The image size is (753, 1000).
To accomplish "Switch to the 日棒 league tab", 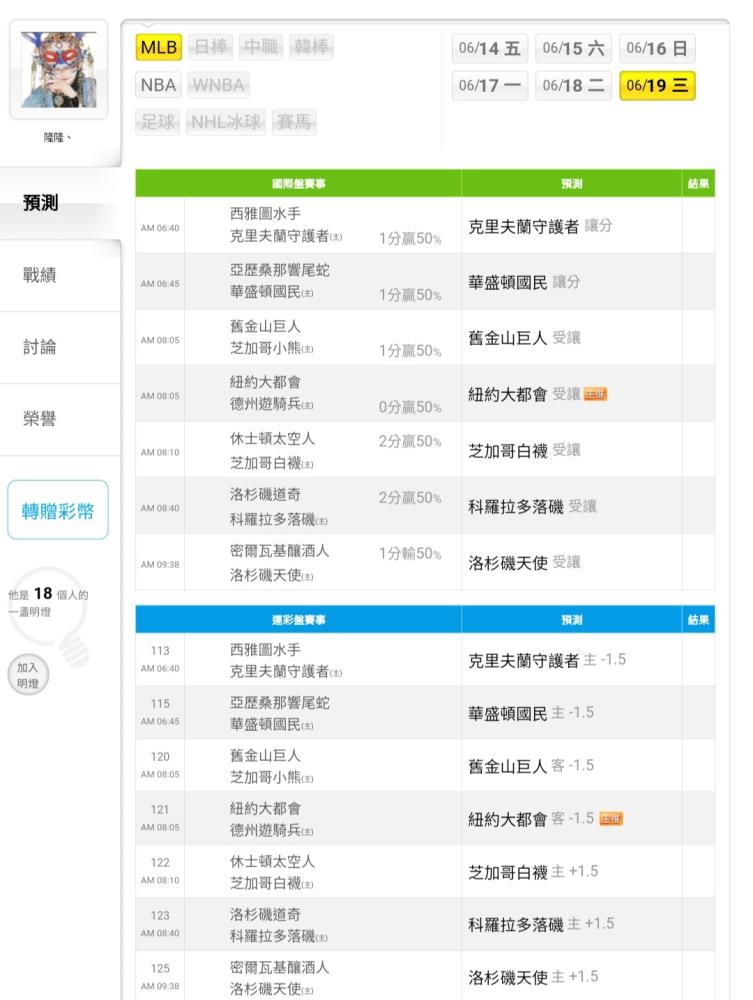I will click(x=210, y=47).
